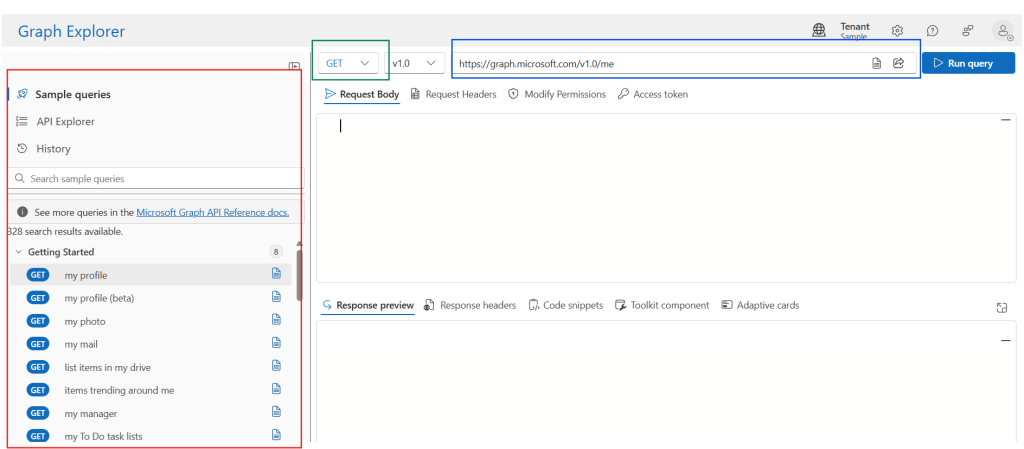1024x449 pixels.
Task: Select the Response preview tab
Action: point(368,305)
